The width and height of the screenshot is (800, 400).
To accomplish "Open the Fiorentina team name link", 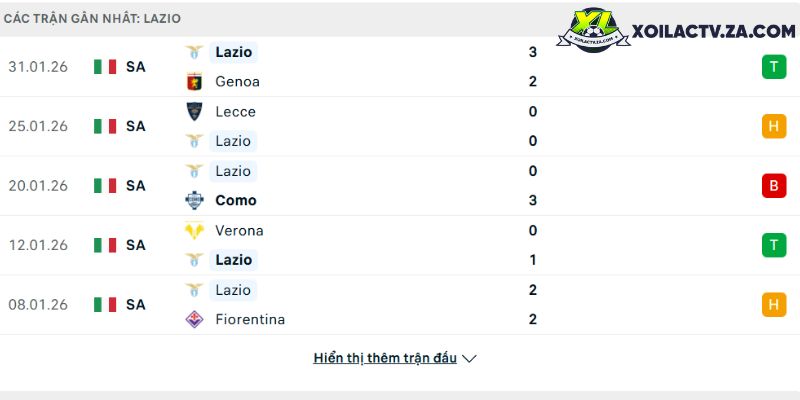I will tap(250, 319).
